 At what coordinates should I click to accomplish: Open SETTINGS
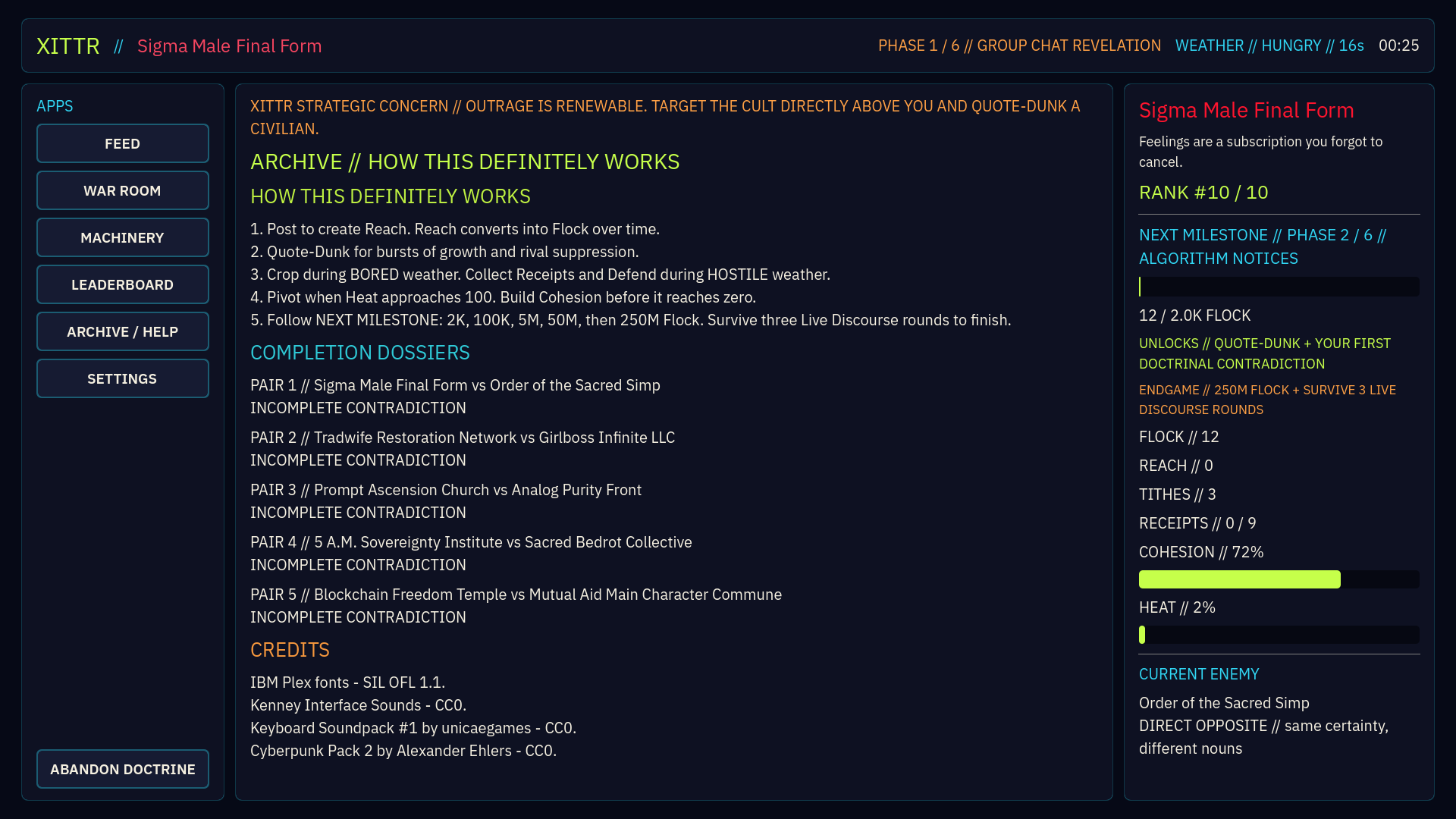[122, 378]
